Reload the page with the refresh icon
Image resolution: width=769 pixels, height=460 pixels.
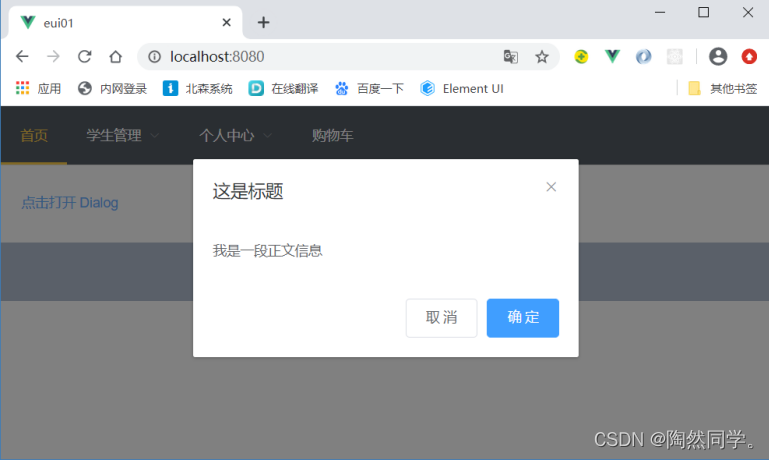tap(84, 56)
